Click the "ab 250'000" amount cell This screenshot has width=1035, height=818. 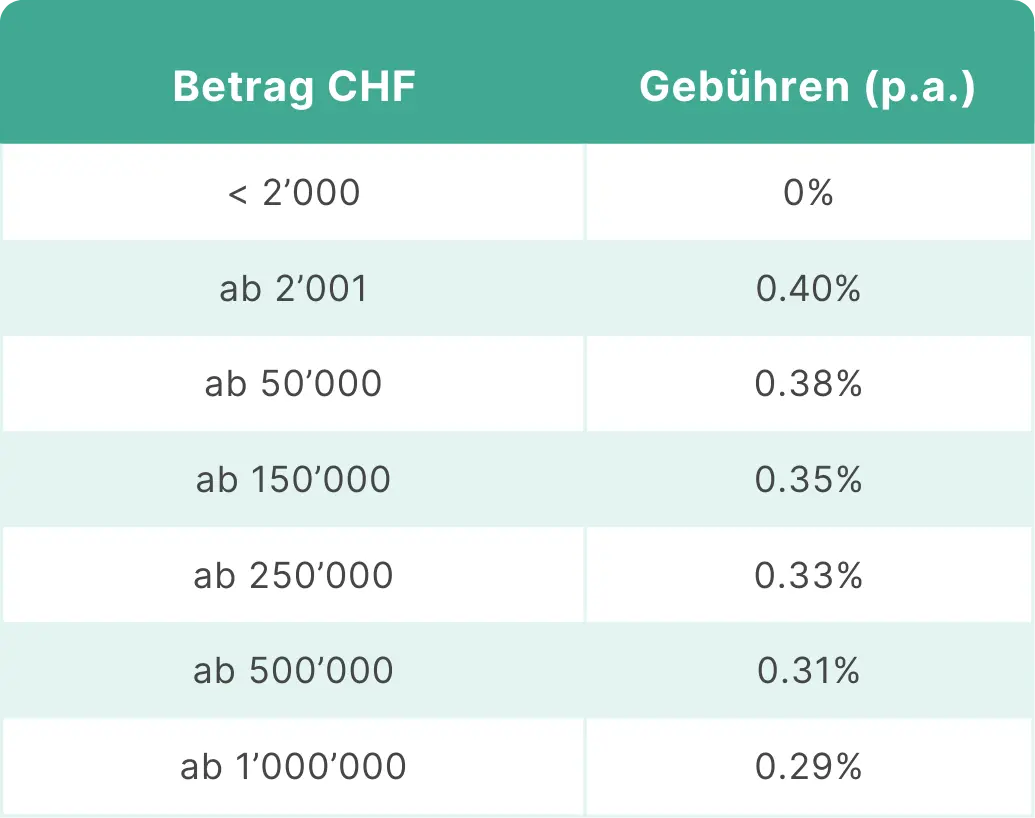point(294,576)
